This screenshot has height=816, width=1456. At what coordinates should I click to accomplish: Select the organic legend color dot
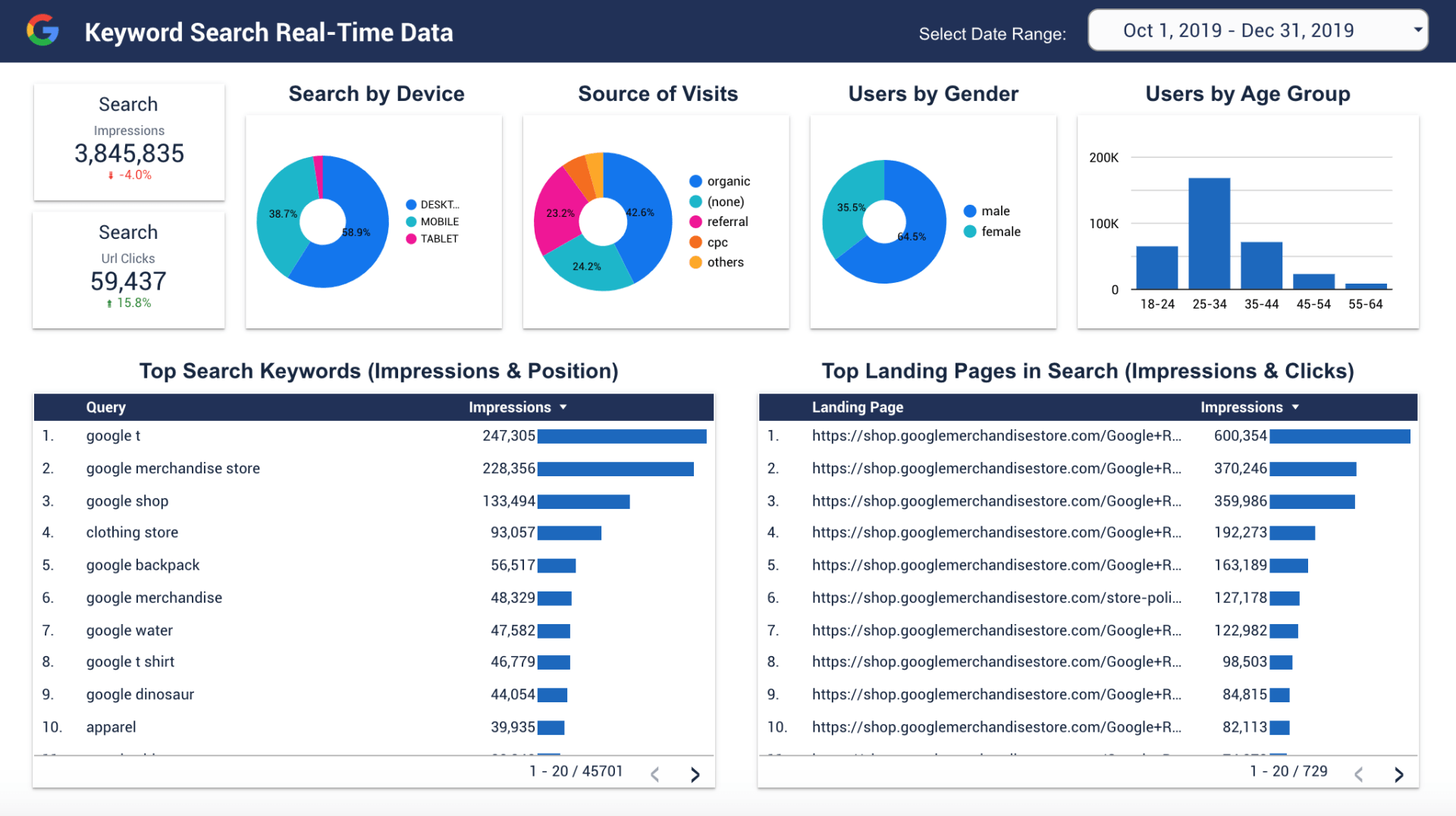click(695, 181)
